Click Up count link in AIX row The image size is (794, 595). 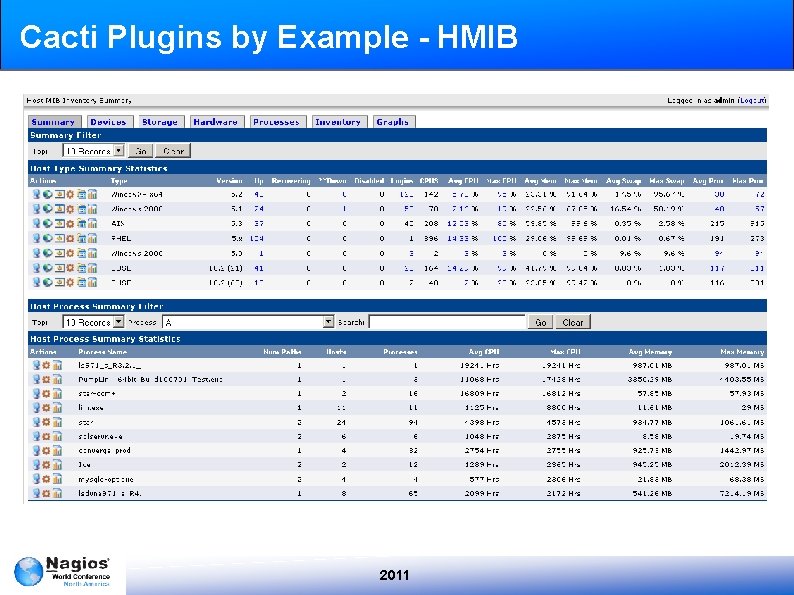(258, 223)
